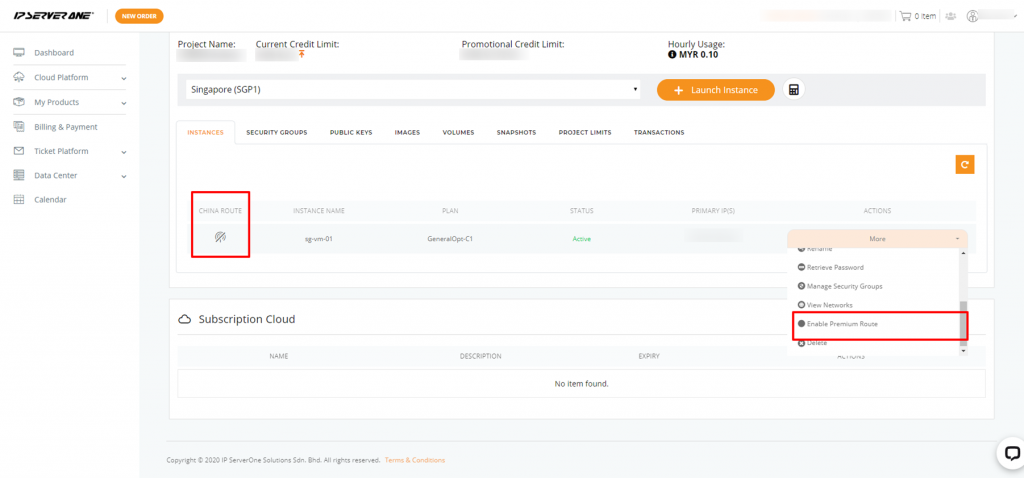
Task: Click the Ticket Platform envelope icon
Action: tap(19, 151)
